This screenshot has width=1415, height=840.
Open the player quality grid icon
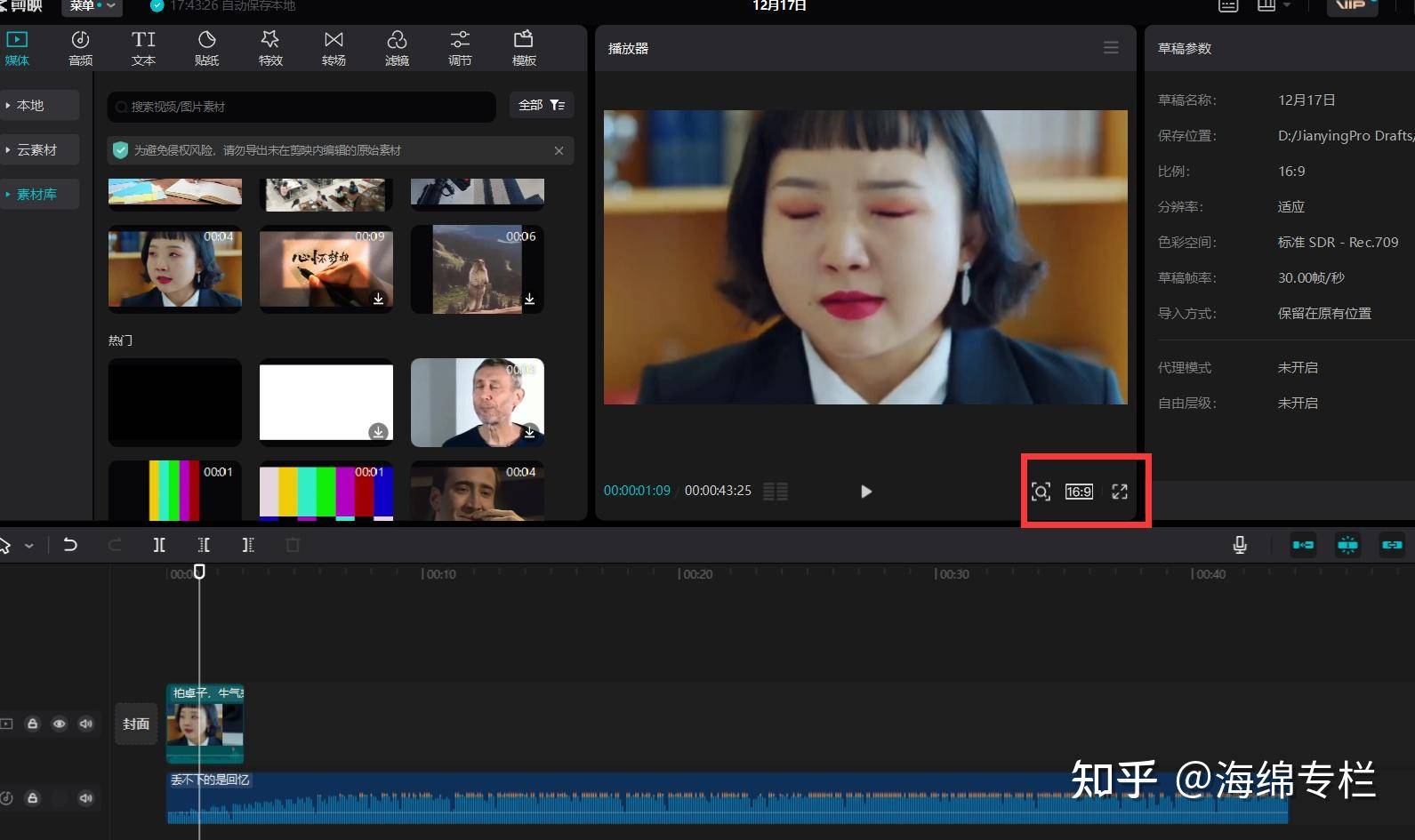776,492
